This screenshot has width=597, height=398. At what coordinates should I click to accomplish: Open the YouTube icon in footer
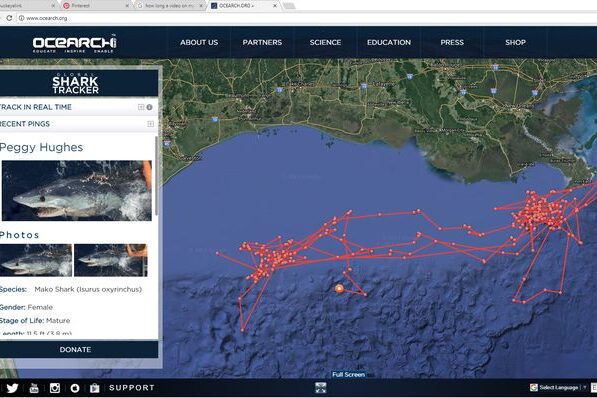[x=34, y=388]
